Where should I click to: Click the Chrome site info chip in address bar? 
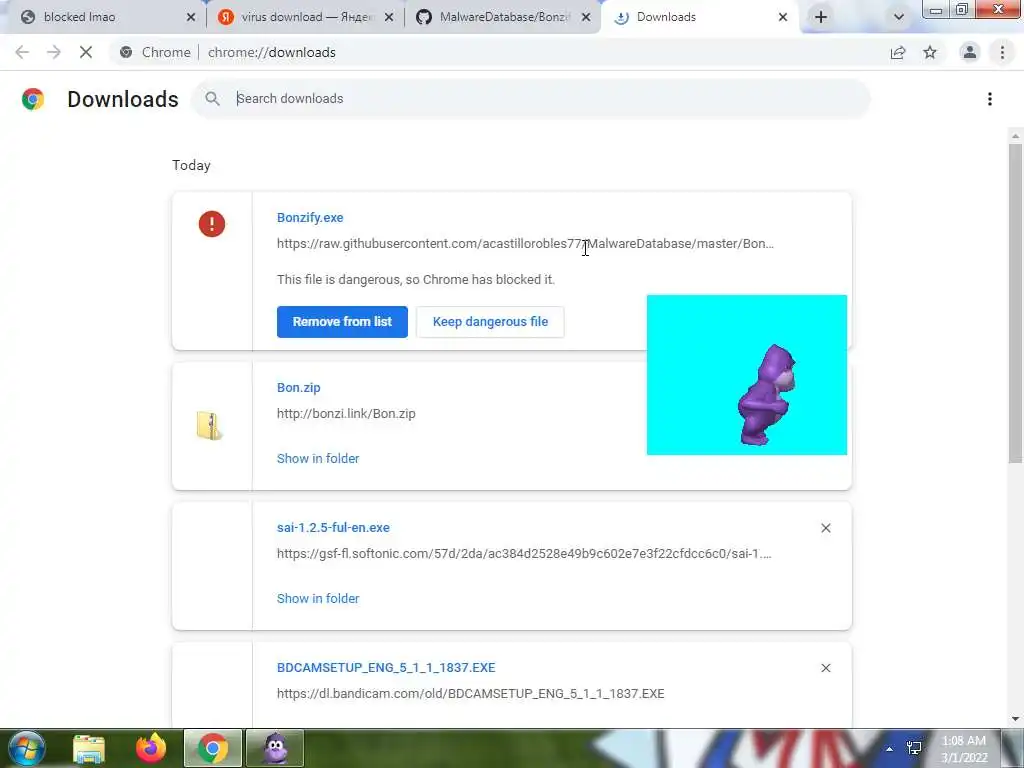coord(155,52)
